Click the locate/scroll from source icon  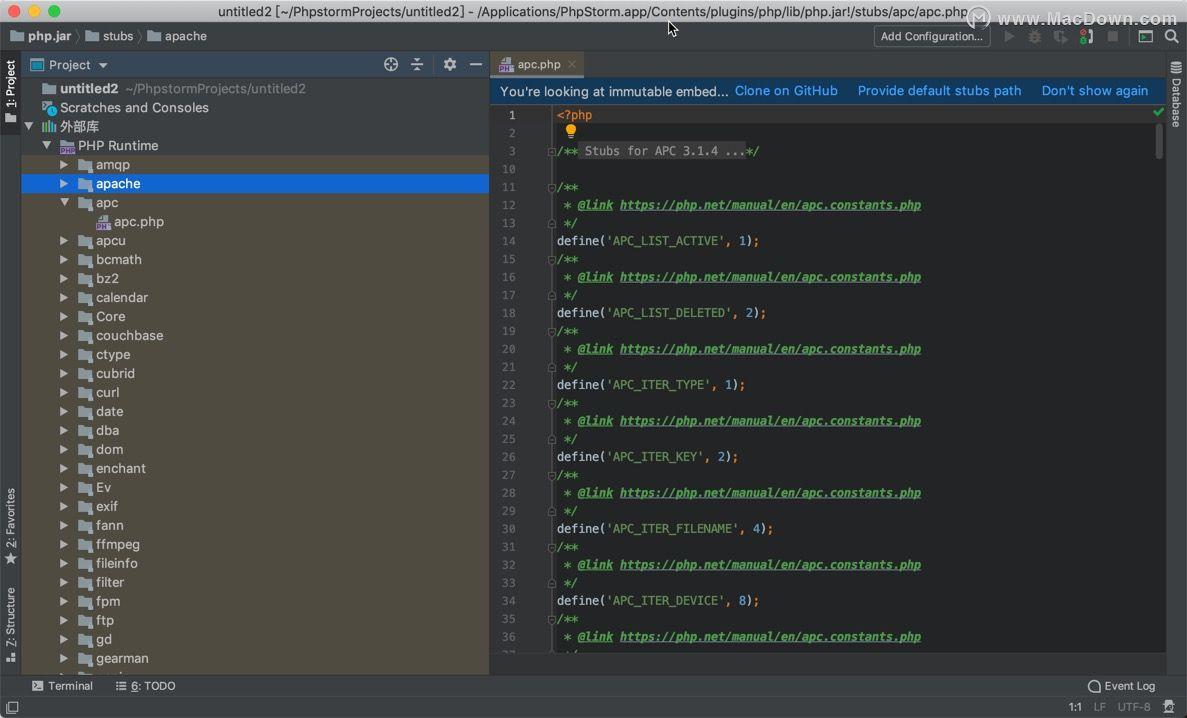point(391,64)
